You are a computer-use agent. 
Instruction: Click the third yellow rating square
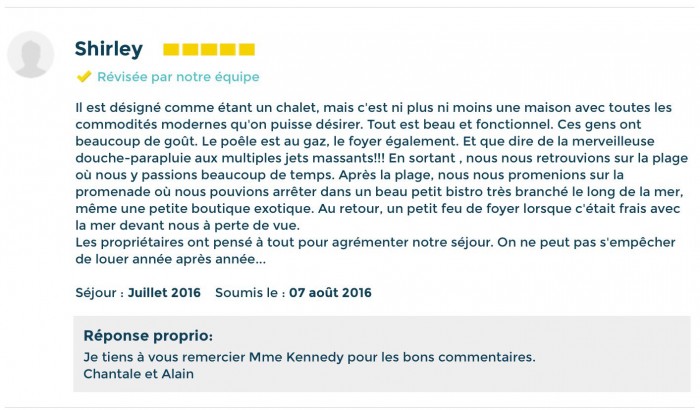tap(209, 49)
